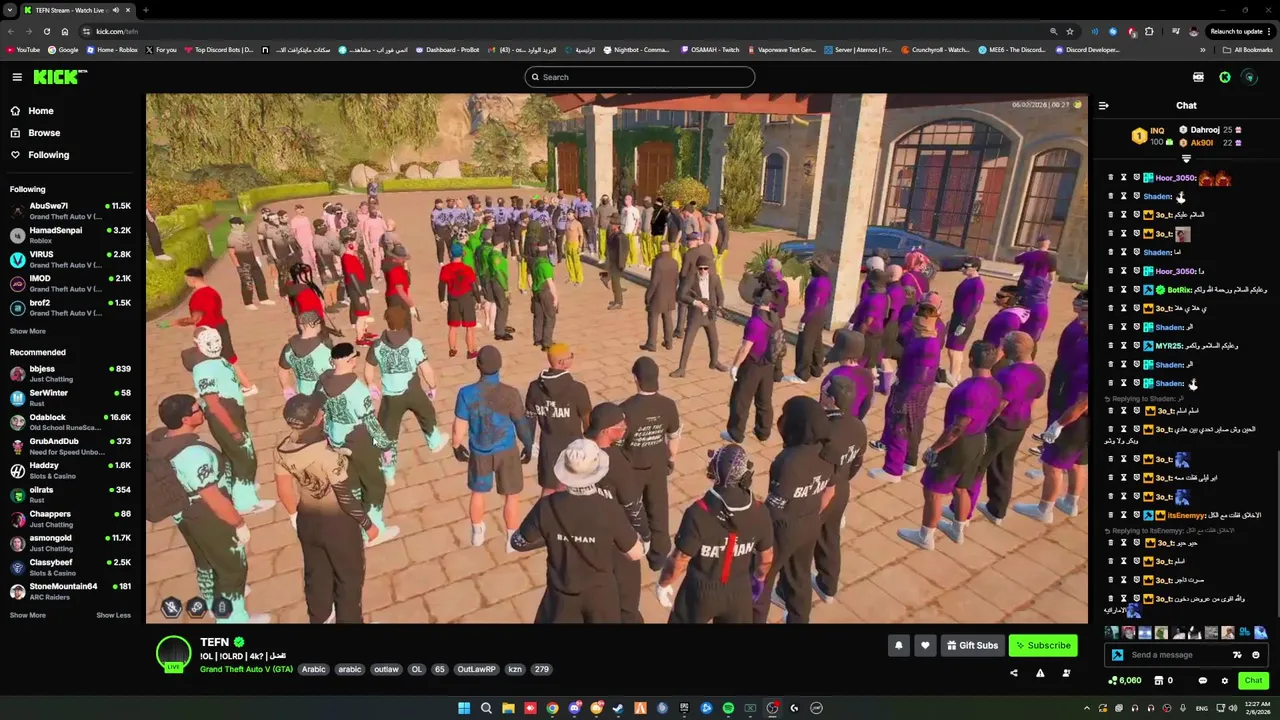Report the stream with warning icon
The image size is (1280, 720).
[1040, 673]
